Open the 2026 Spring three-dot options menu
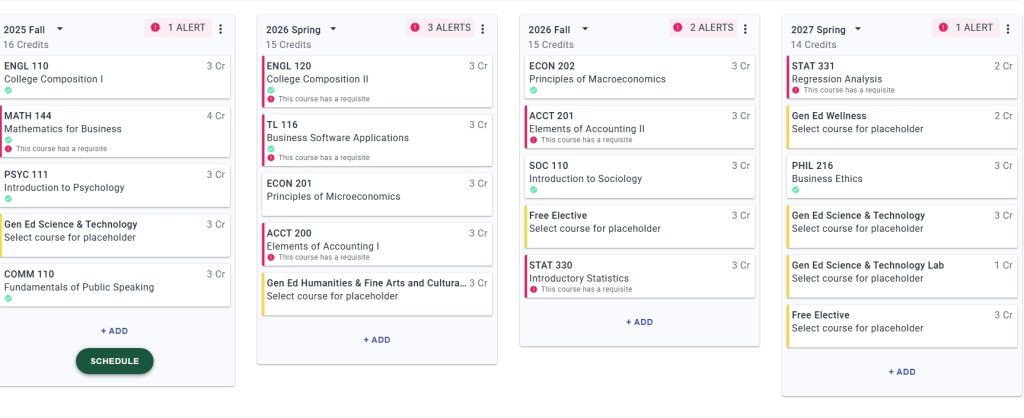 (482, 29)
